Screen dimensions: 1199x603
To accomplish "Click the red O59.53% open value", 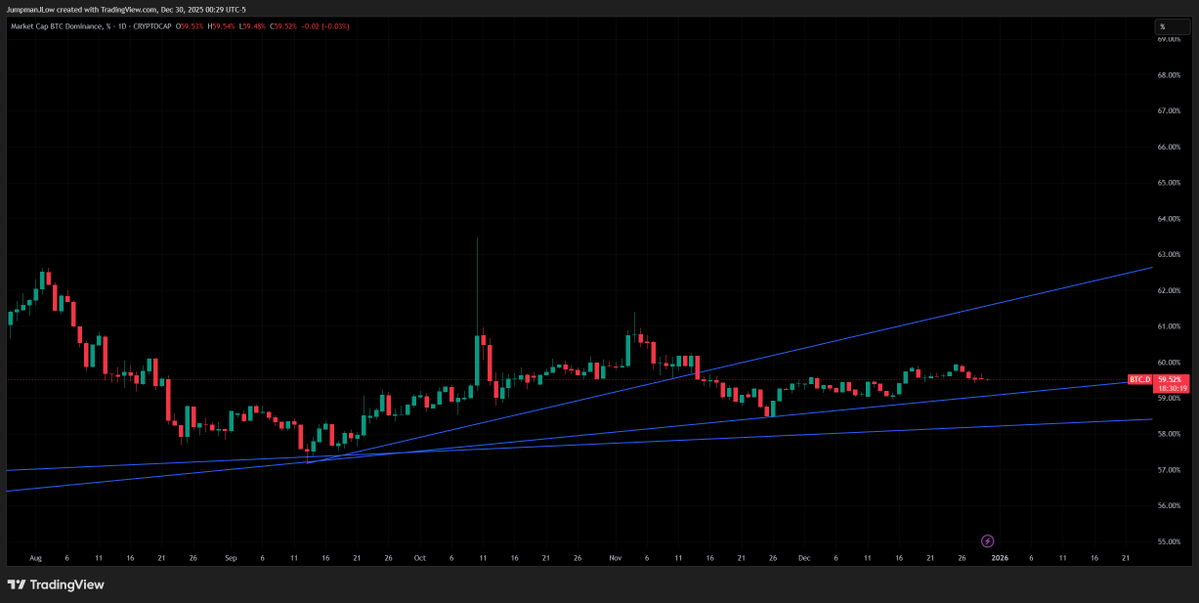I will click(190, 26).
